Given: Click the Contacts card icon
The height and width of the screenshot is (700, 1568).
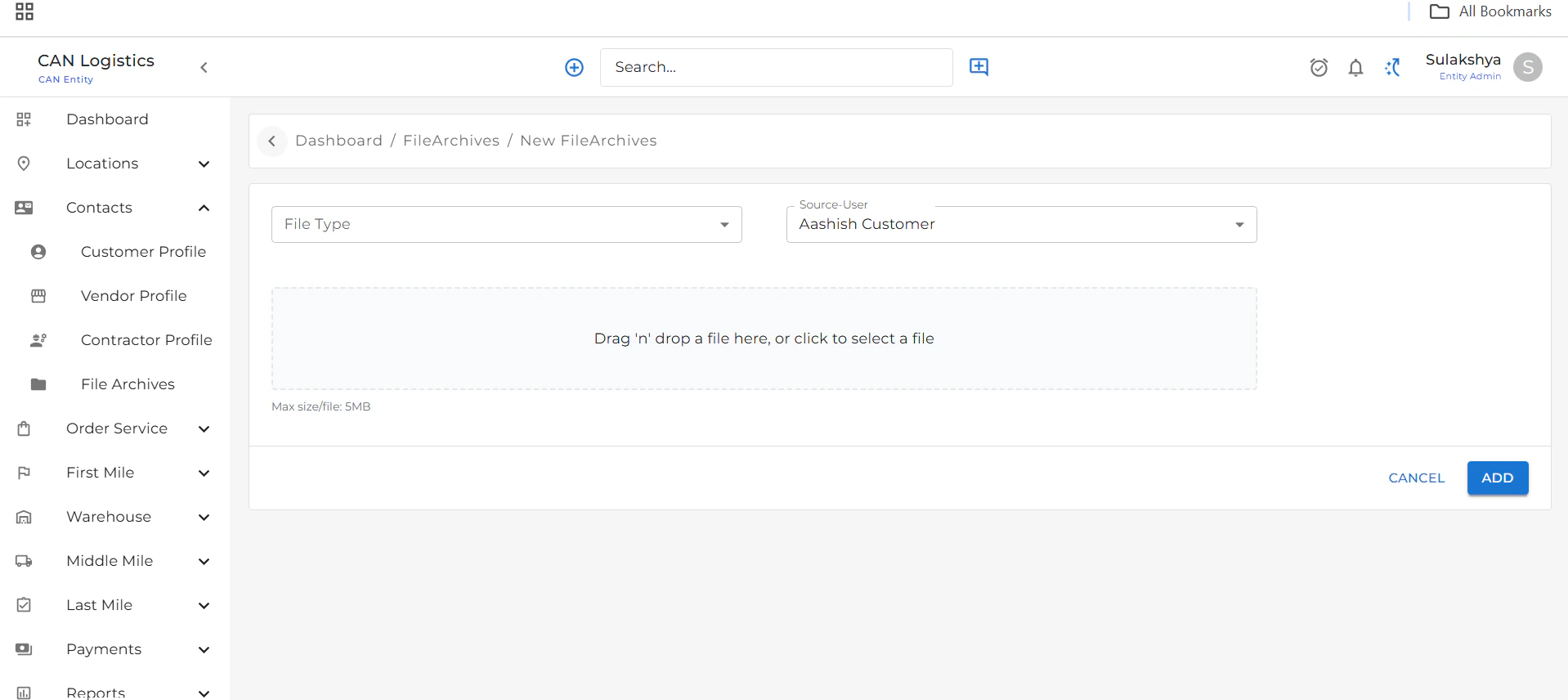Looking at the screenshot, I should coord(24,208).
